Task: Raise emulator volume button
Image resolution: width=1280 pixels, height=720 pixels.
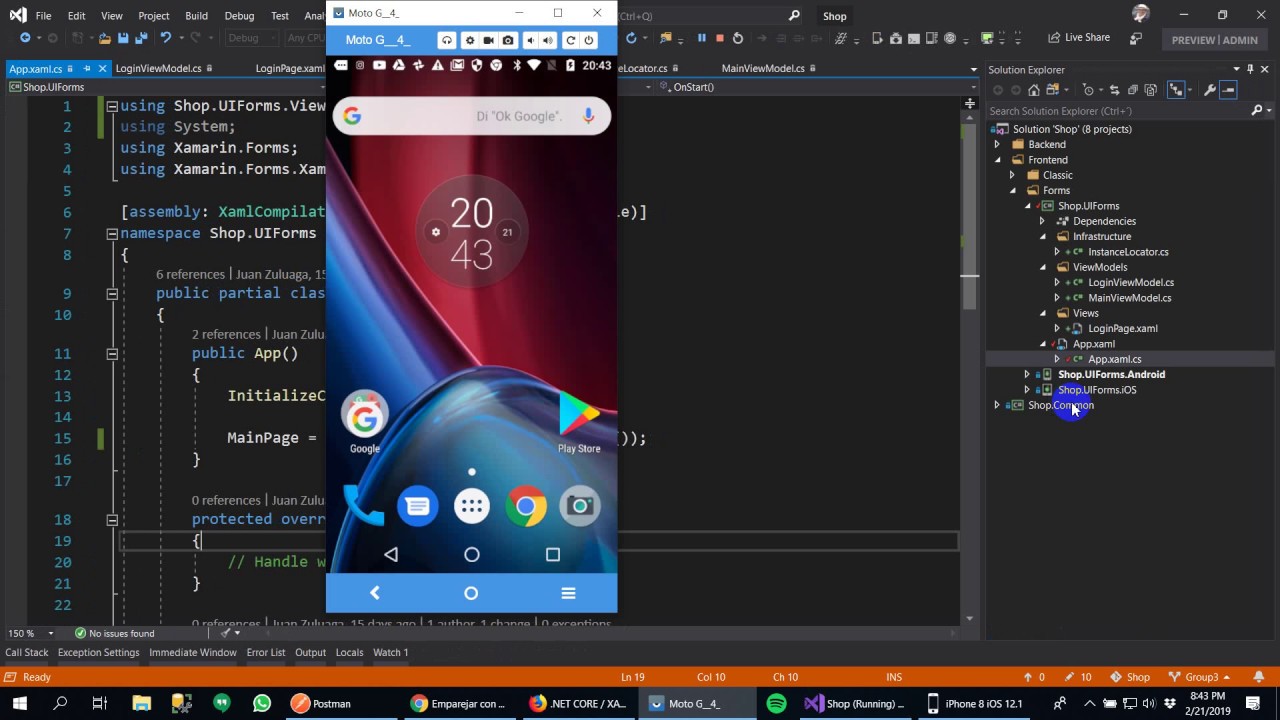Action: pos(548,40)
